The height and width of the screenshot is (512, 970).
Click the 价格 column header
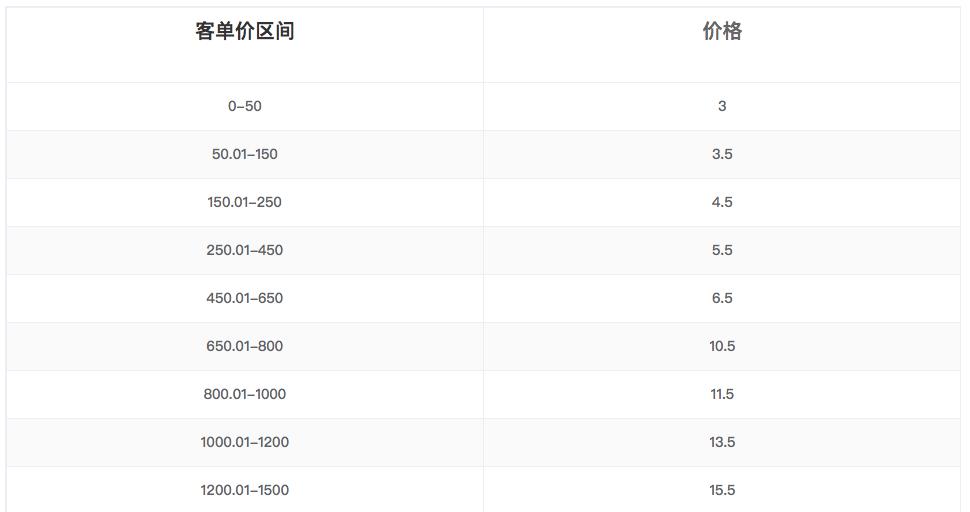(722, 31)
